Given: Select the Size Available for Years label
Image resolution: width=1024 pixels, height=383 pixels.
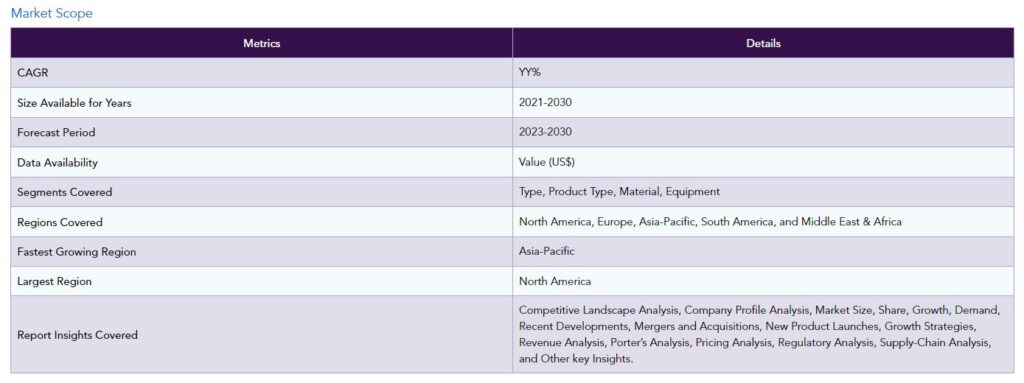Looking at the screenshot, I should pos(74,103).
